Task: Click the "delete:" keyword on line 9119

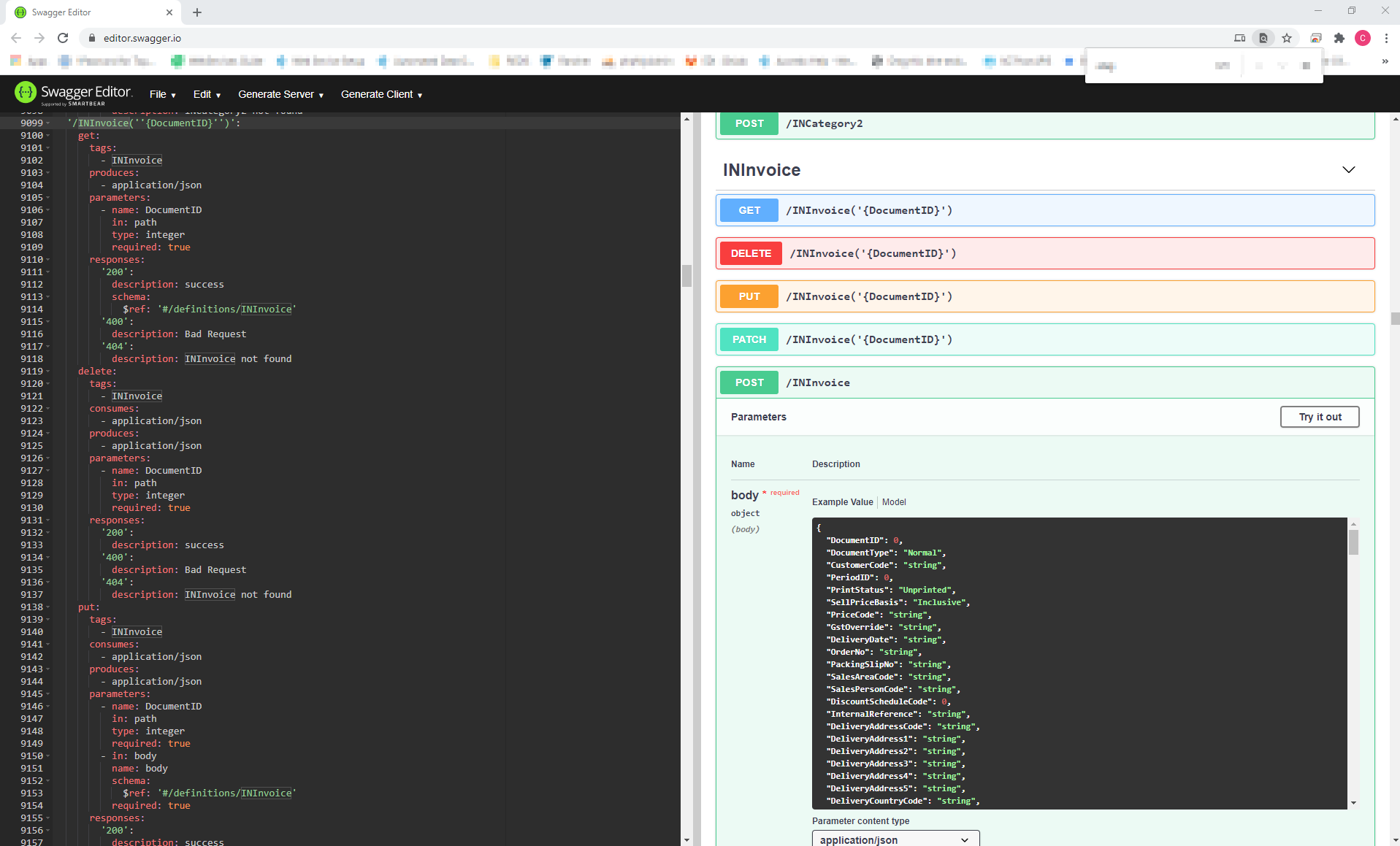Action: tap(97, 372)
